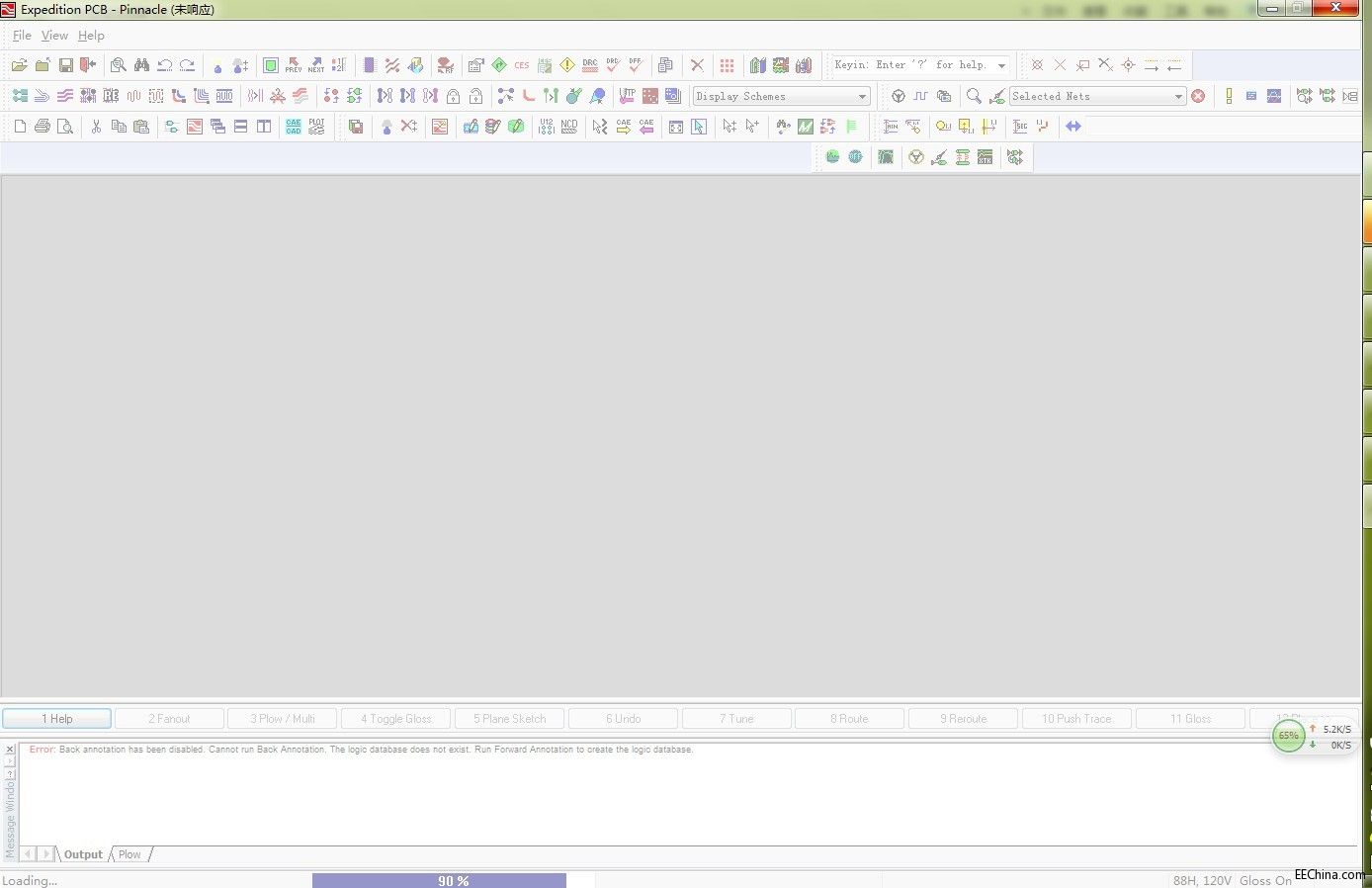This screenshot has width=1372, height=888.
Task: Open the View menu
Action: [54, 36]
